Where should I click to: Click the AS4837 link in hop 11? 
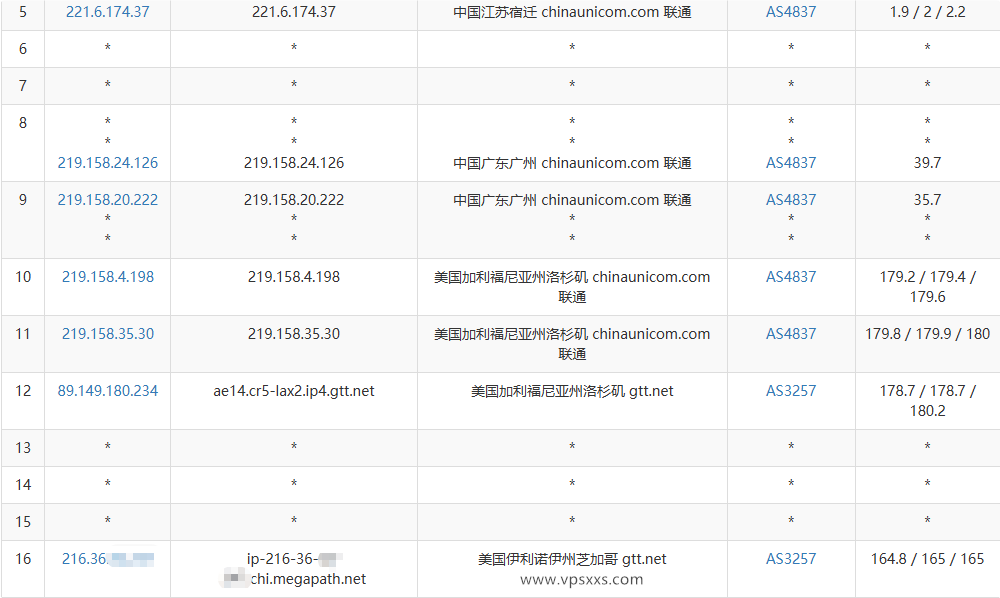[x=791, y=333]
